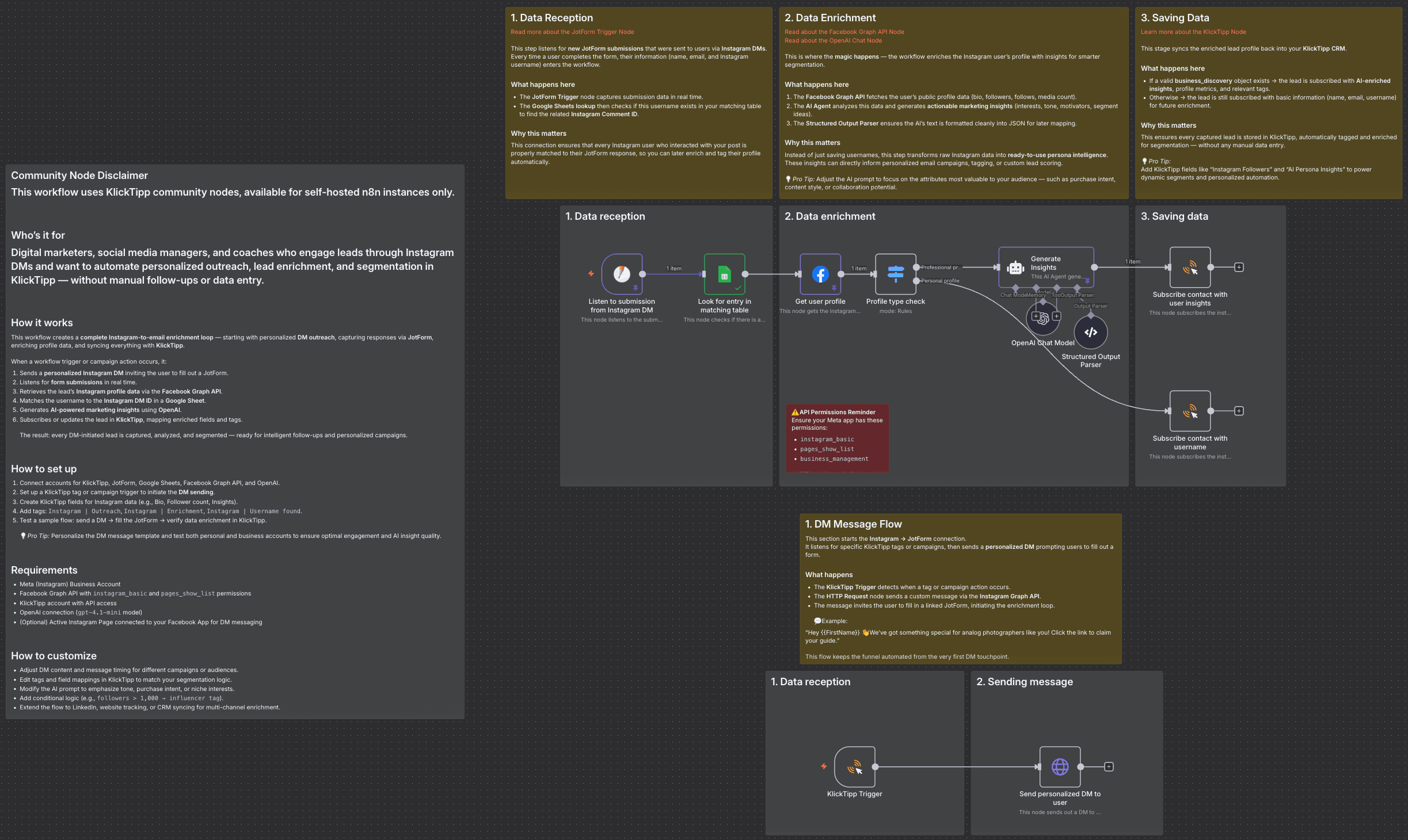Open the KlickTipp Trigger node
The image size is (1408, 840).
(x=854, y=766)
